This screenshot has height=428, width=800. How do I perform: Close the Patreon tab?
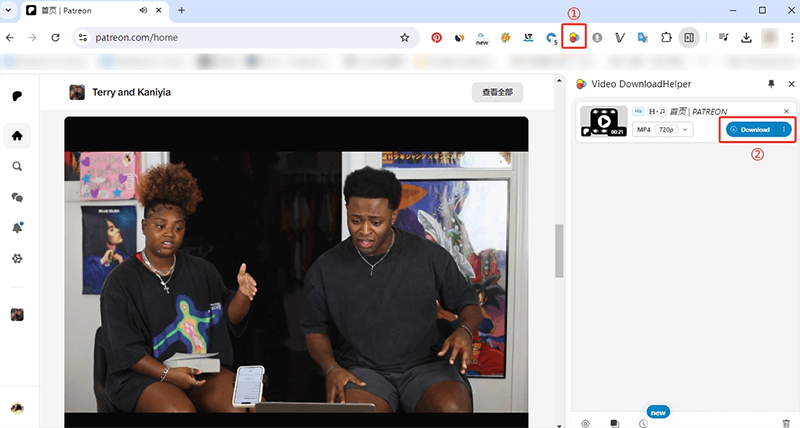[159, 10]
